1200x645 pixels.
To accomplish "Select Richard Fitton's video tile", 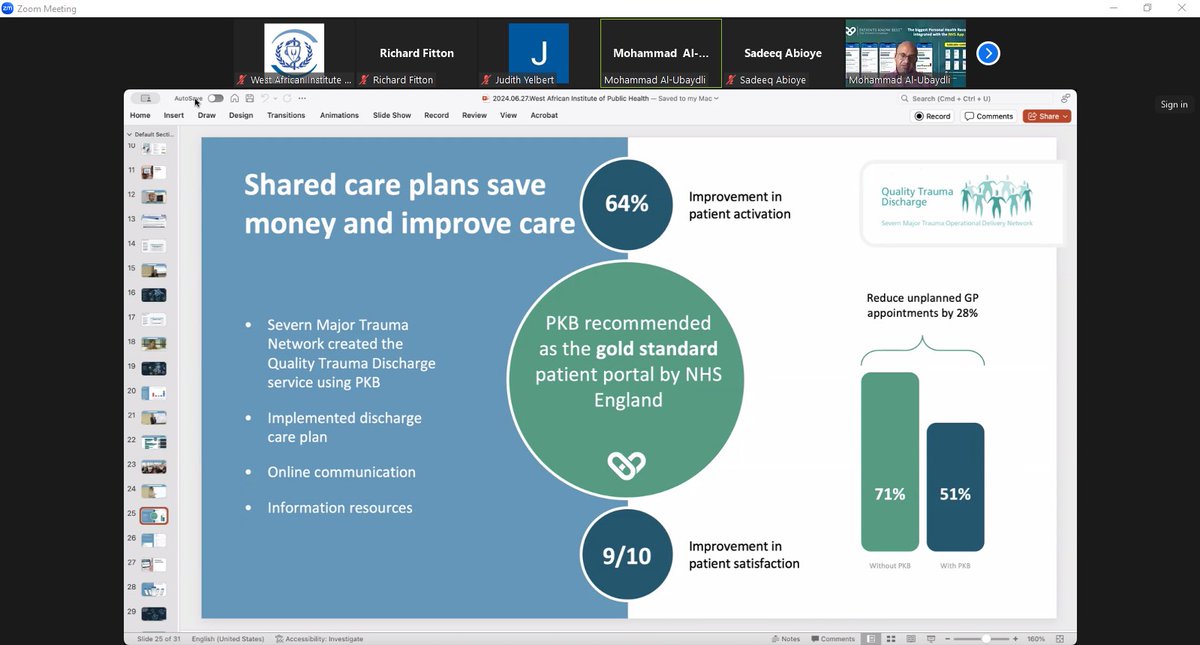I will [x=416, y=53].
